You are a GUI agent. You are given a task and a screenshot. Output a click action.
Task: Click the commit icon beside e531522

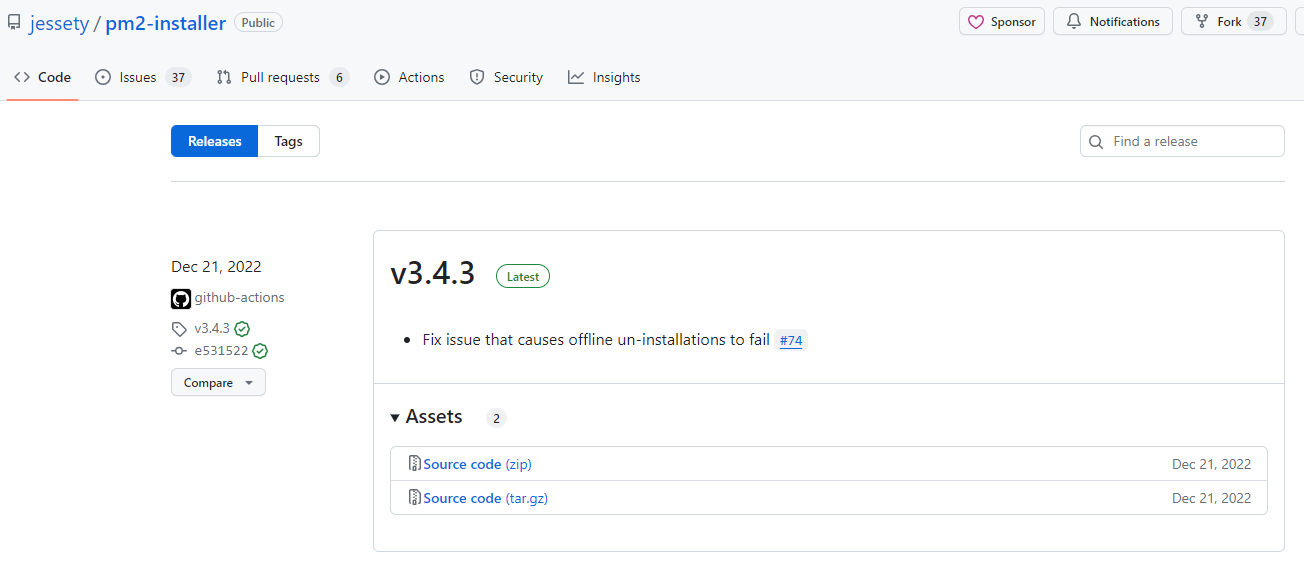179,351
